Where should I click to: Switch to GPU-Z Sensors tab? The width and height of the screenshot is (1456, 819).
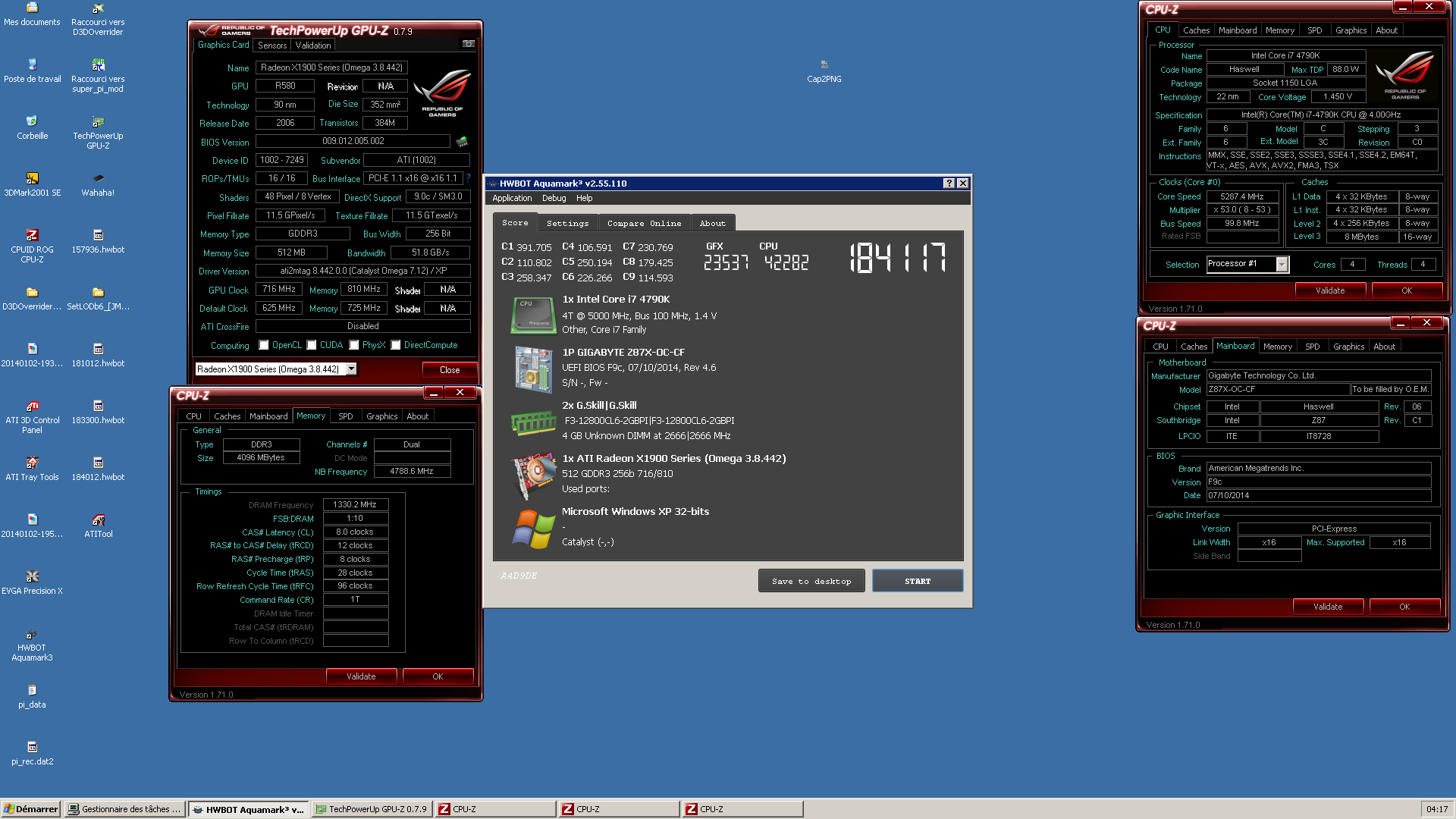click(272, 45)
